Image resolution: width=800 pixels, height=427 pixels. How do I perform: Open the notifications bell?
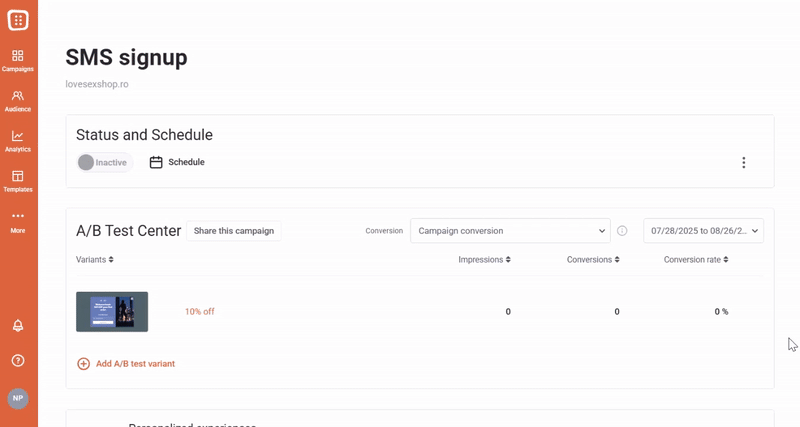point(18,326)
